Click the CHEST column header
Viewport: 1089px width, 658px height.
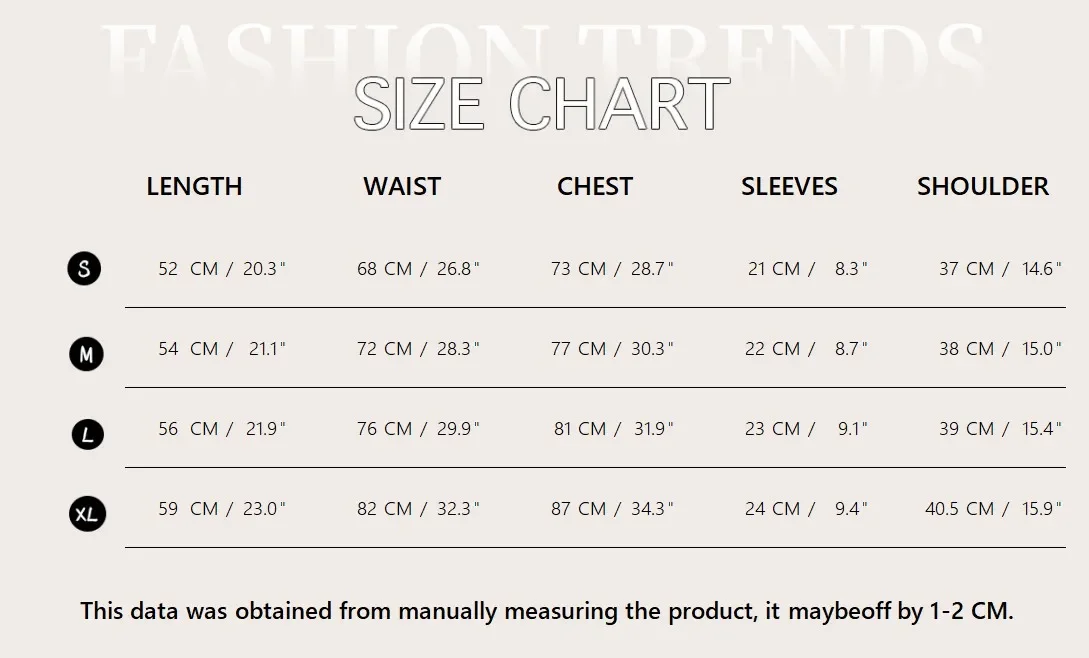point(595,186)
